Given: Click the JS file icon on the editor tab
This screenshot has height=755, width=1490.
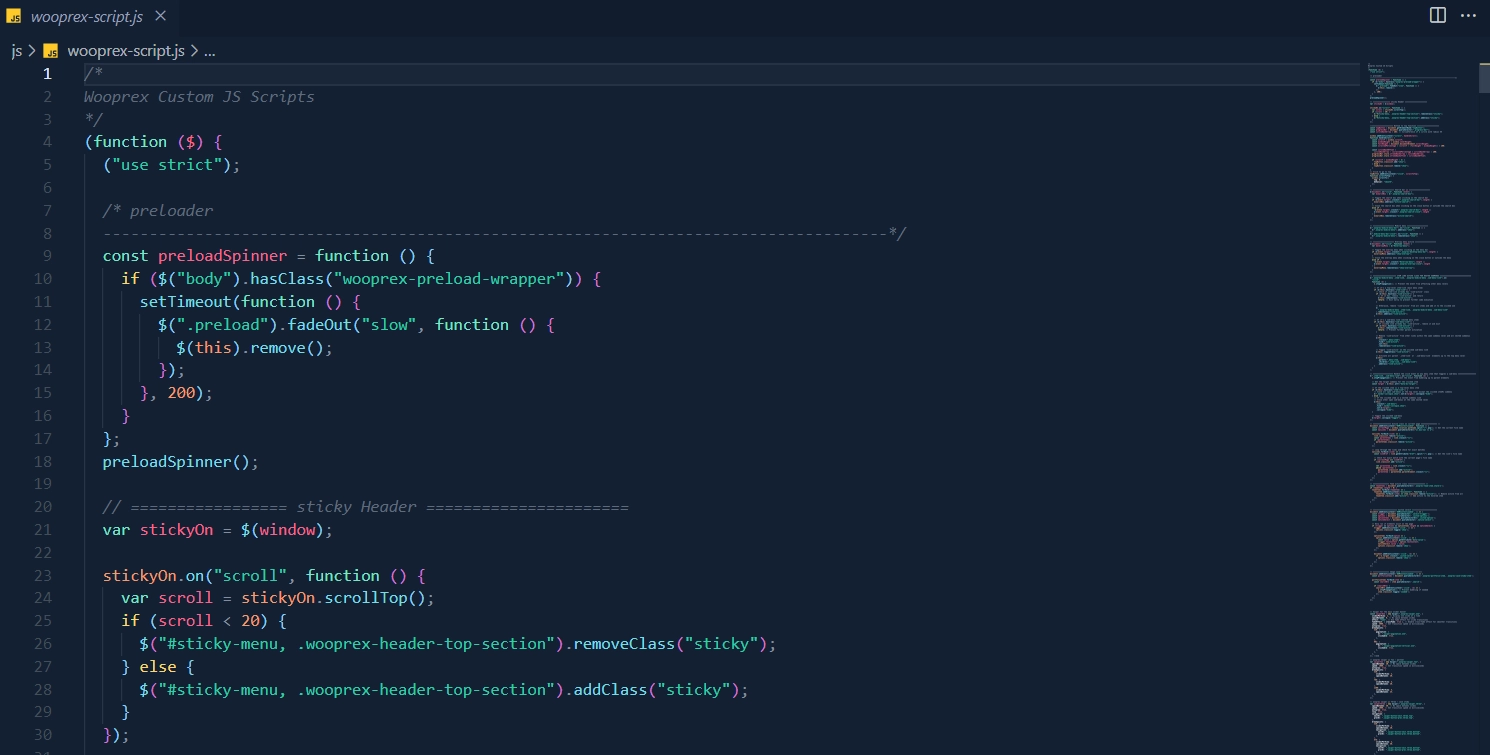Looking at the screenshot, I should pyautogui.click(x=14, y=17).
